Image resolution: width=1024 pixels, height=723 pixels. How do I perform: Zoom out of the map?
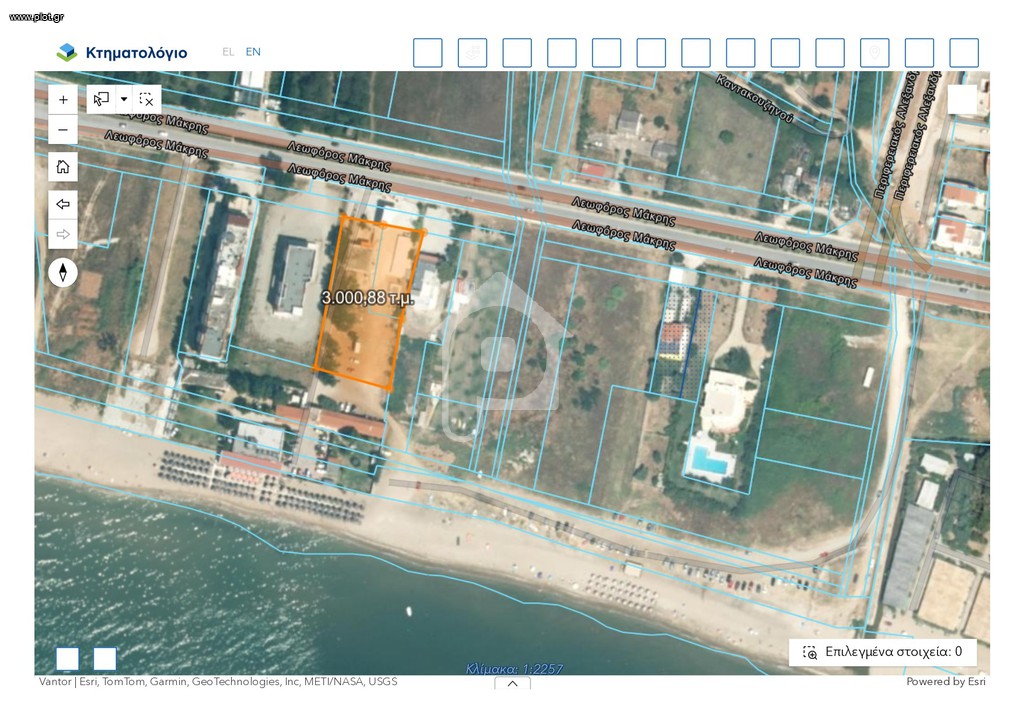pos(63,130)
